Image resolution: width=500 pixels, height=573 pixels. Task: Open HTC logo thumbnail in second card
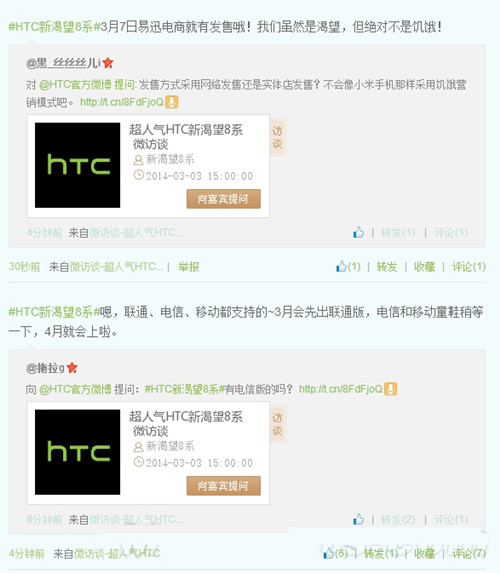coord(77,452)
